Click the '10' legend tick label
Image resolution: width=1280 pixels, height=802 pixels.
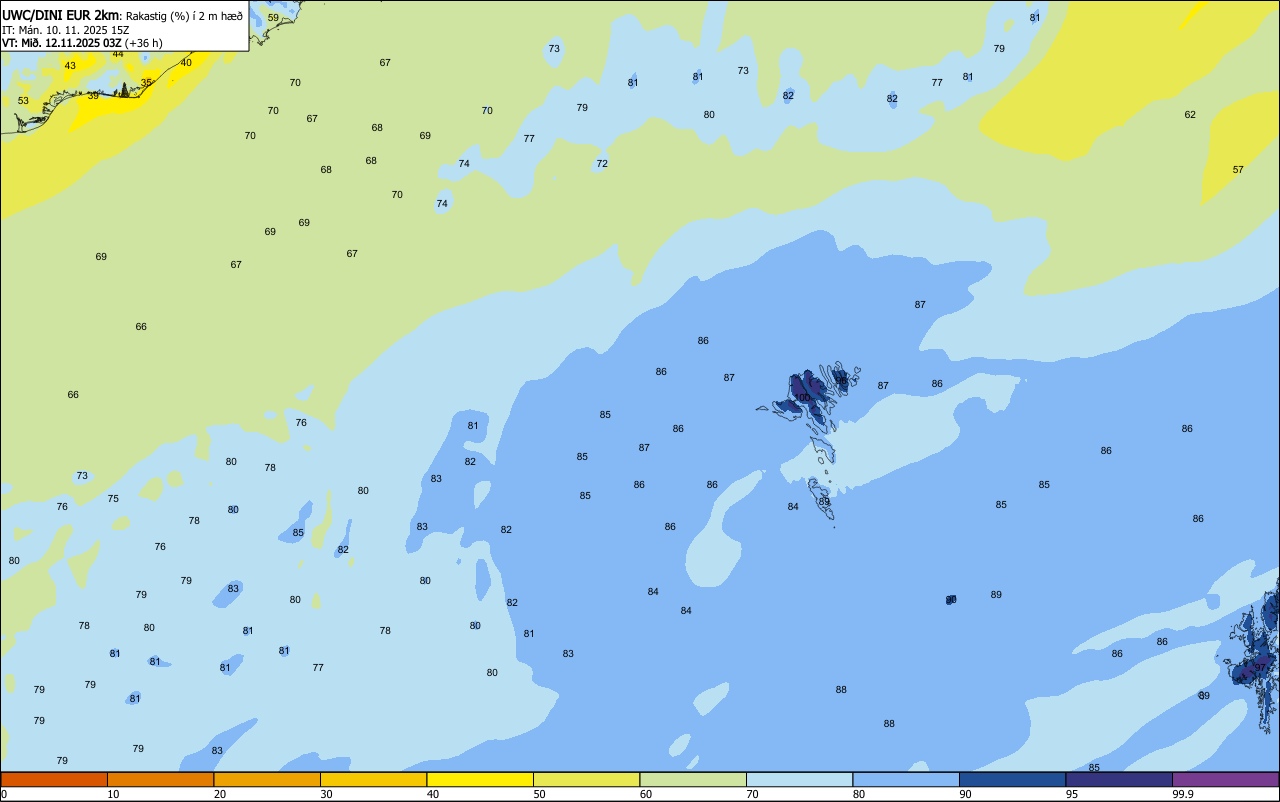pyautogui.click(x=114, y=794)
